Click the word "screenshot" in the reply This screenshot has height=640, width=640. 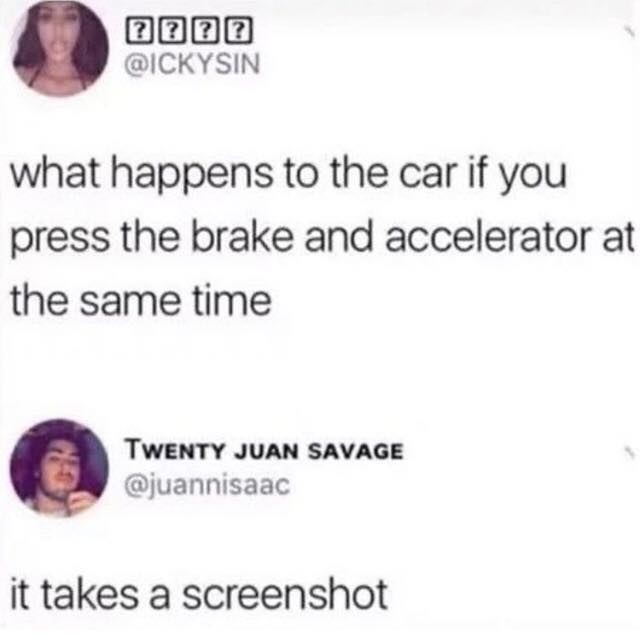point(284,594)
